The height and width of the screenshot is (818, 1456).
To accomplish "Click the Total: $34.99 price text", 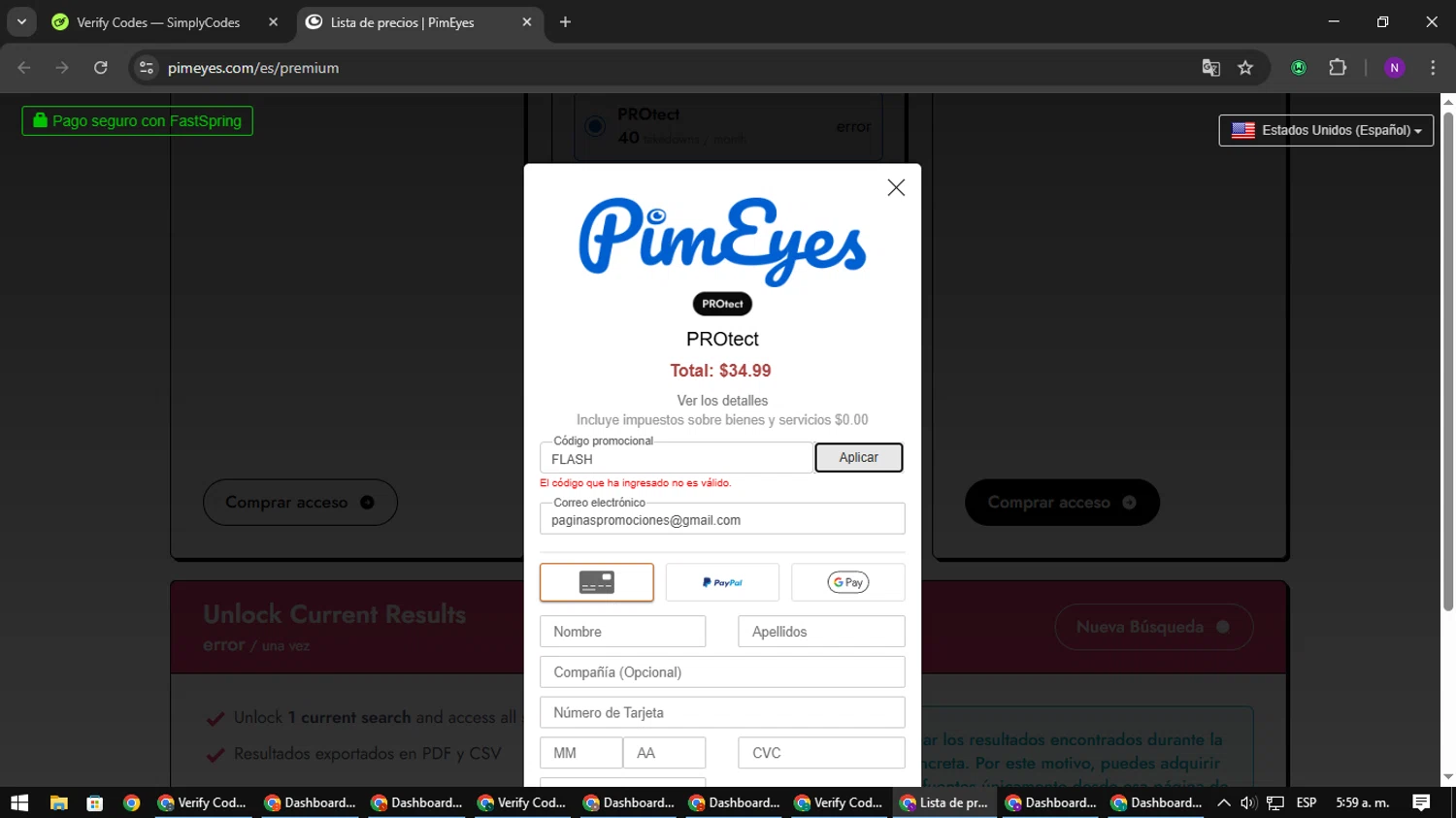I will [x=720, y=371].
